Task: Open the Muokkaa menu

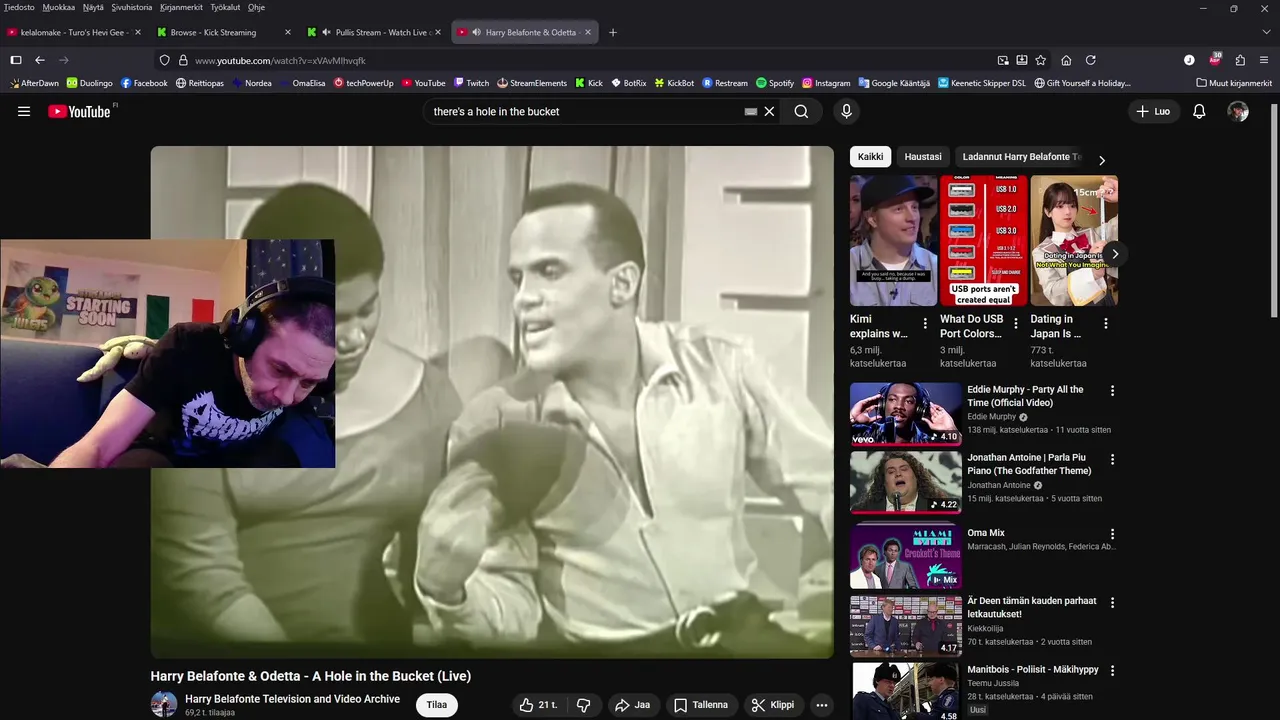Action: [59, 7]
